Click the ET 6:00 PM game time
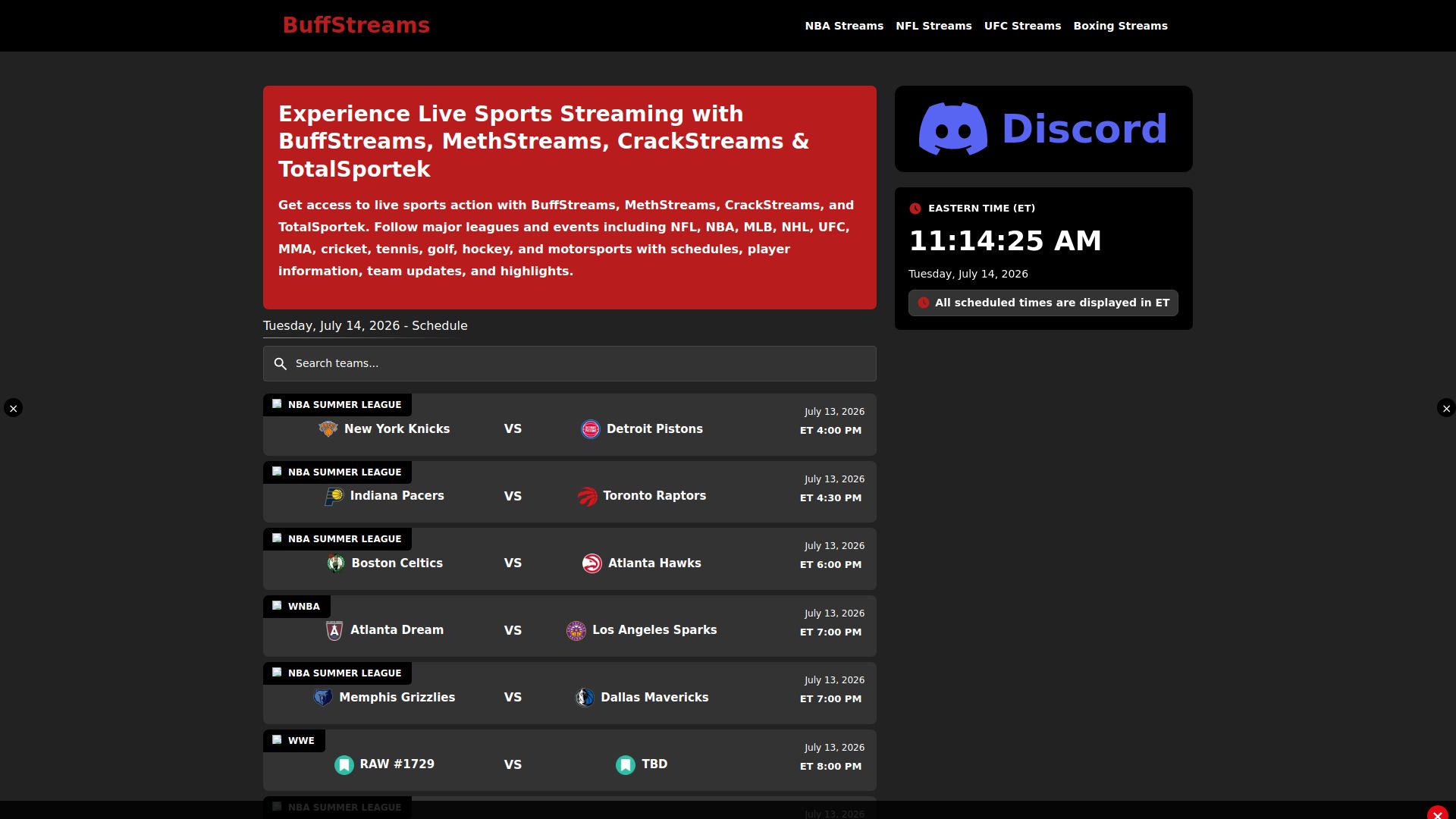 coord(830,565)
